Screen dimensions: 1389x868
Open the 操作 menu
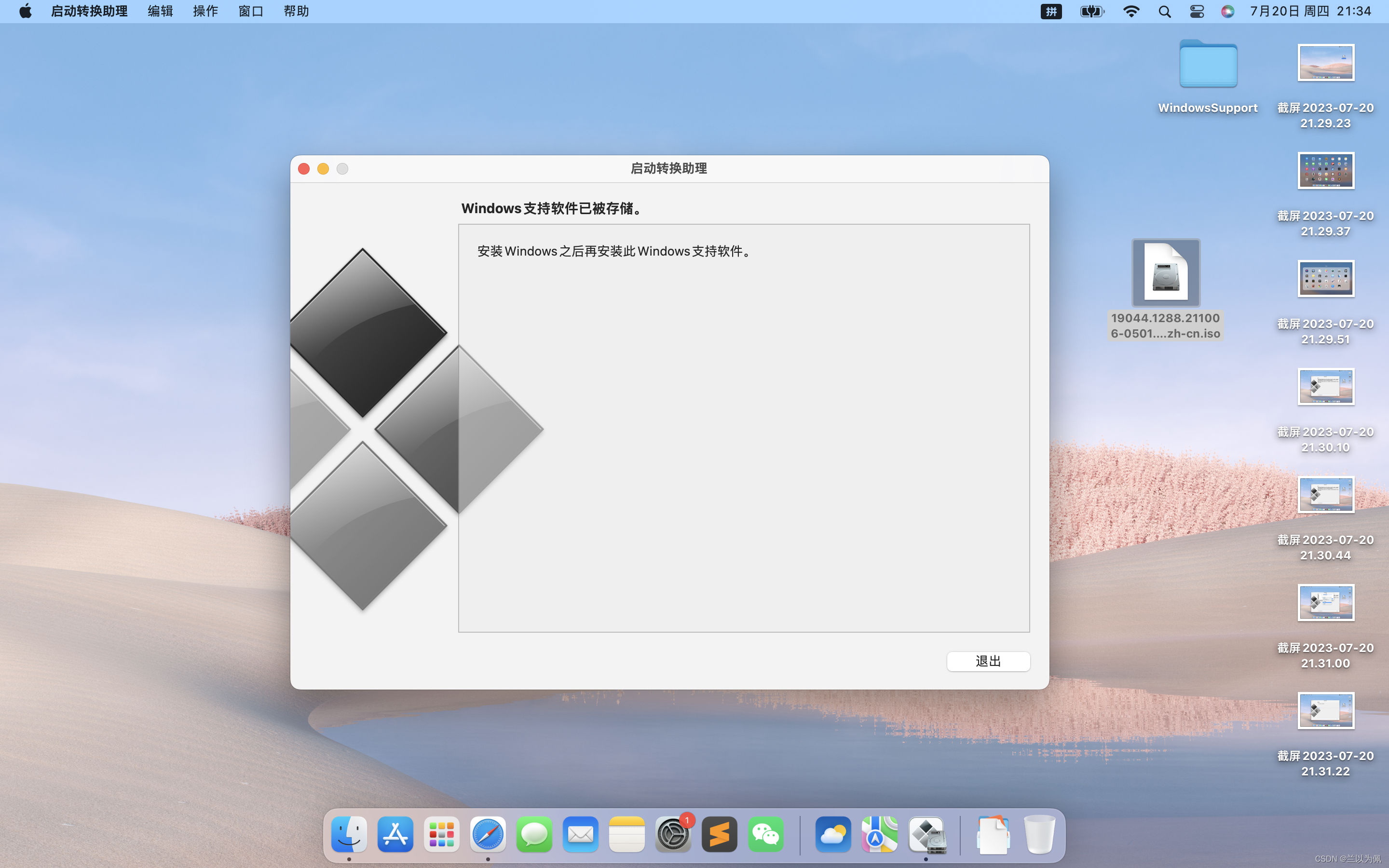click(205, 12)
